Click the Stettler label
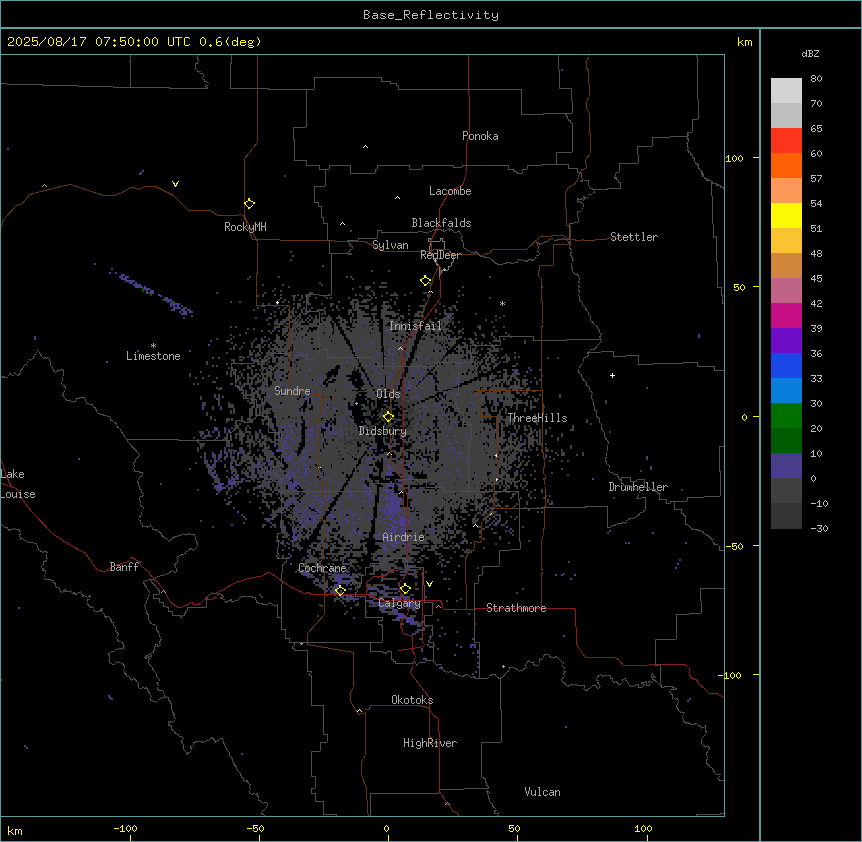This screenshot has width=862, height=842. [634, 237]
